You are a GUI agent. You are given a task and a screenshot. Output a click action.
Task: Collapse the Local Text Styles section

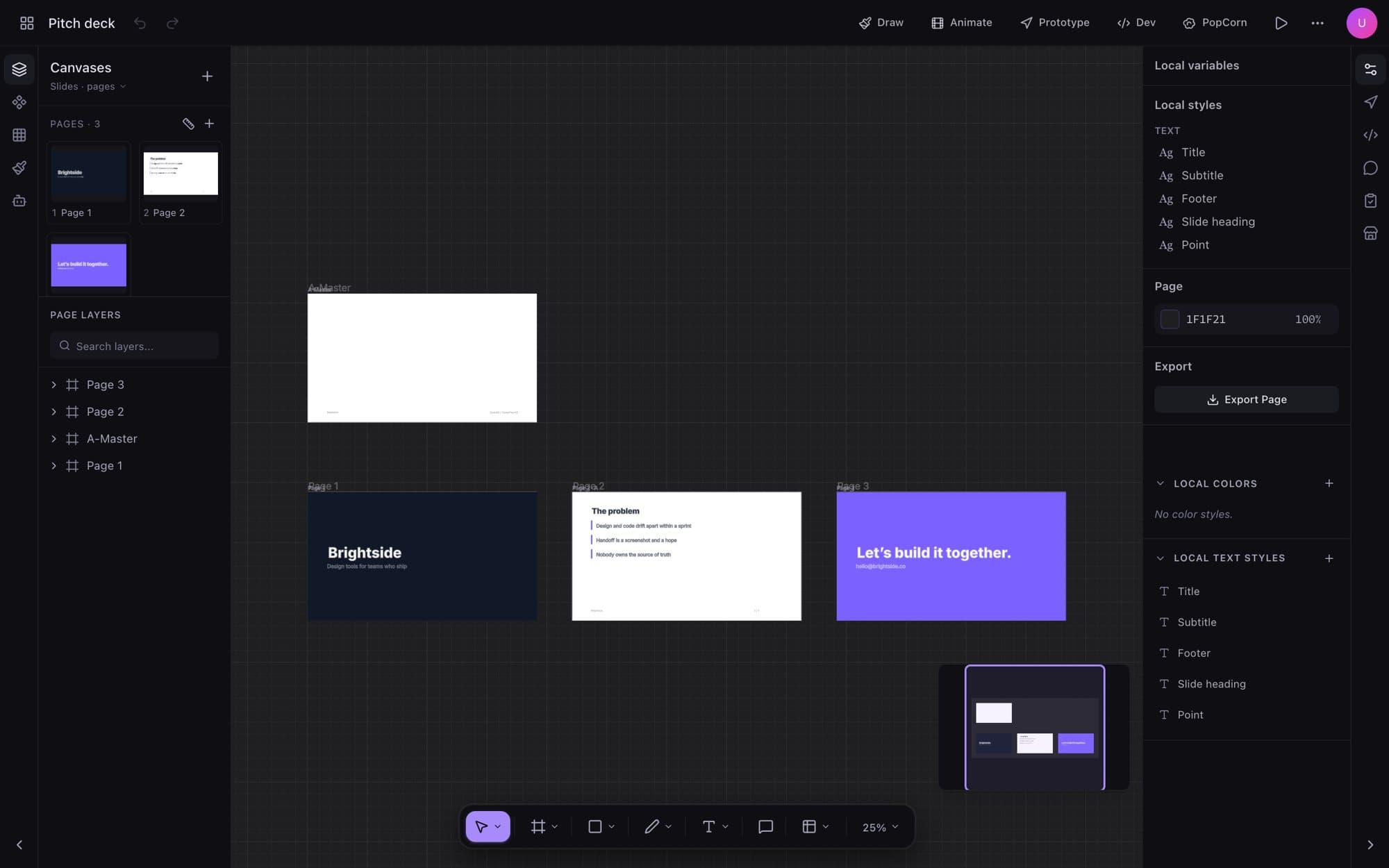pyautogui.click(x=1160, y=558)
